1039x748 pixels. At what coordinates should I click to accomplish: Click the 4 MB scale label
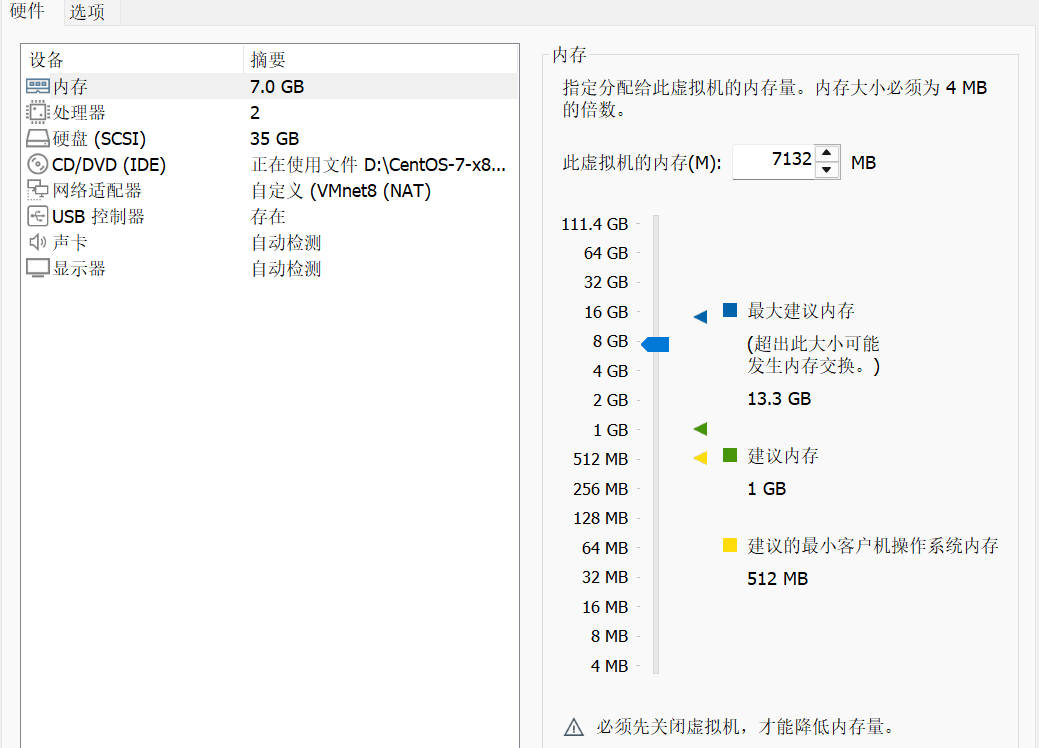pyautogui.click(x=609, y=666)
